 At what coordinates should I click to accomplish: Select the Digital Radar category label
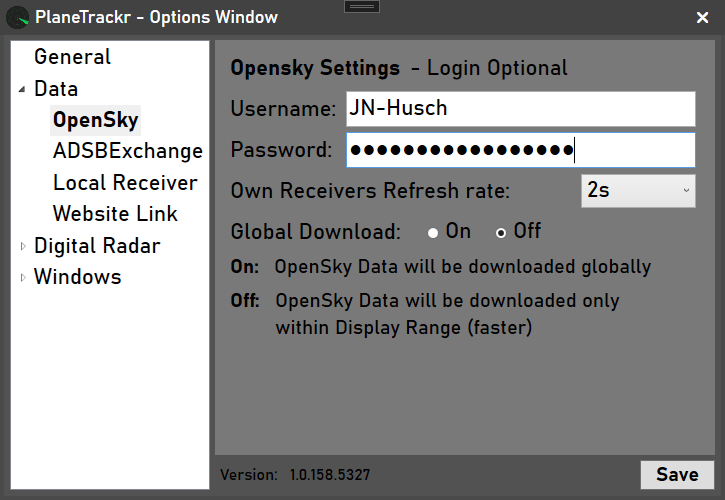pyautogui.click(x=97, y=246)
